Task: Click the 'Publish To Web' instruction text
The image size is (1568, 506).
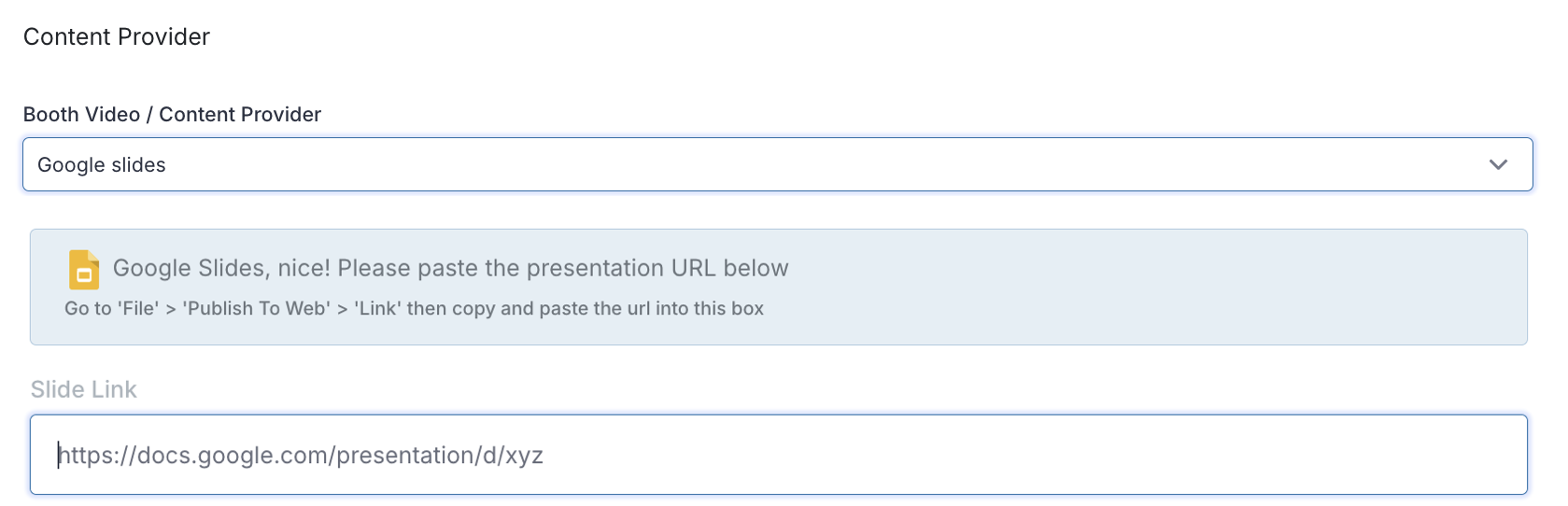Action: [257, 308]
